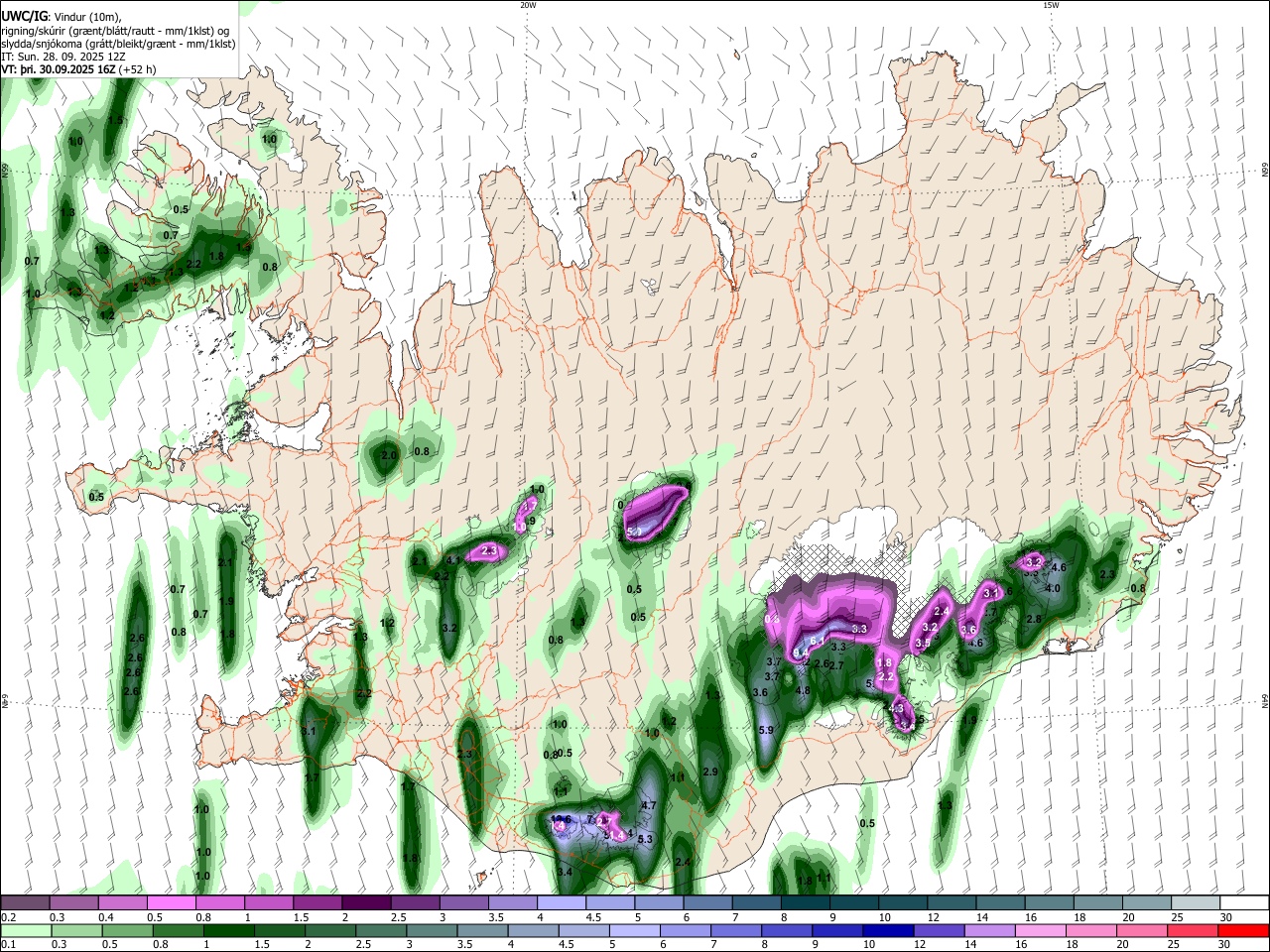
Task: Click the 4.1 precipitation value on the map
Action: tap(453, 560)
